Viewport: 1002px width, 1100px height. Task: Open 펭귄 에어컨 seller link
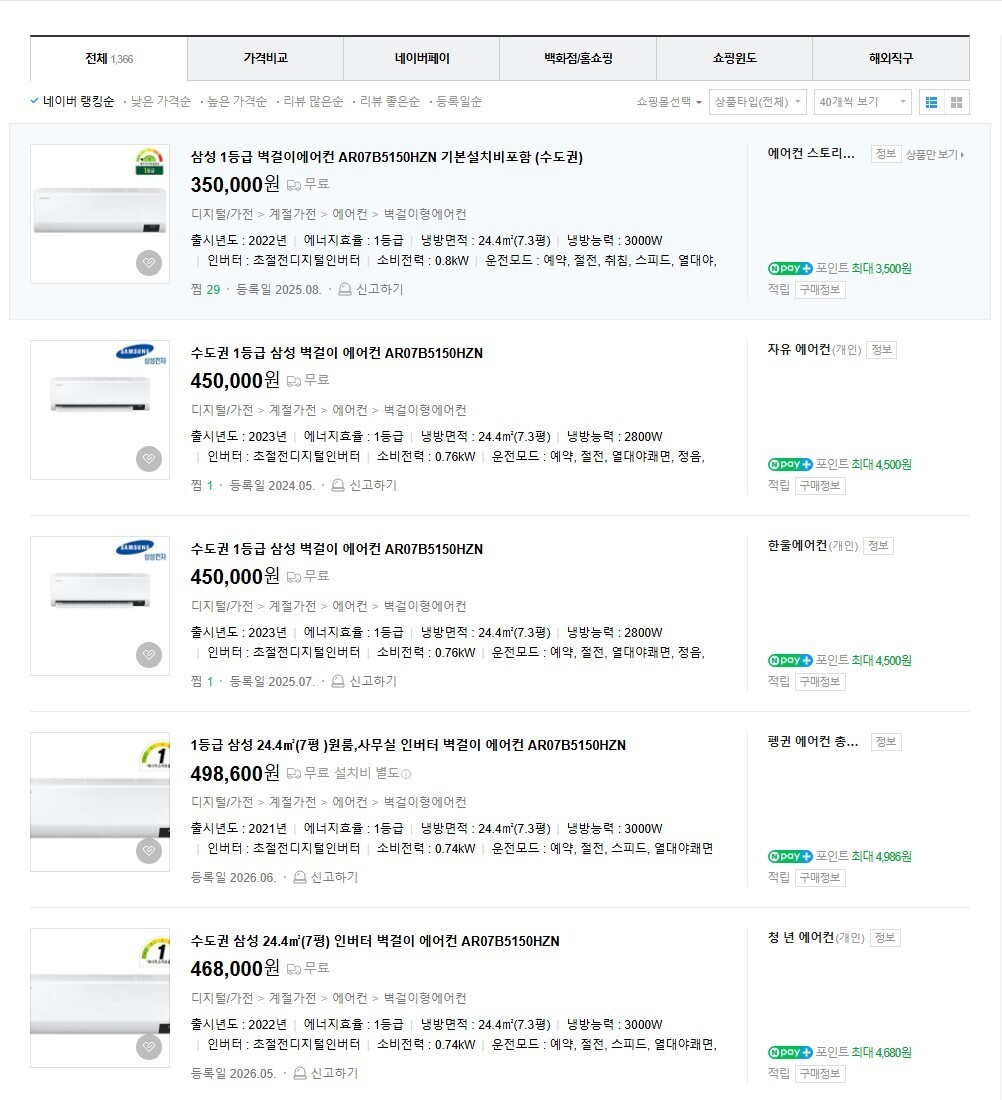pyautogui.click(x=813, y=742)
